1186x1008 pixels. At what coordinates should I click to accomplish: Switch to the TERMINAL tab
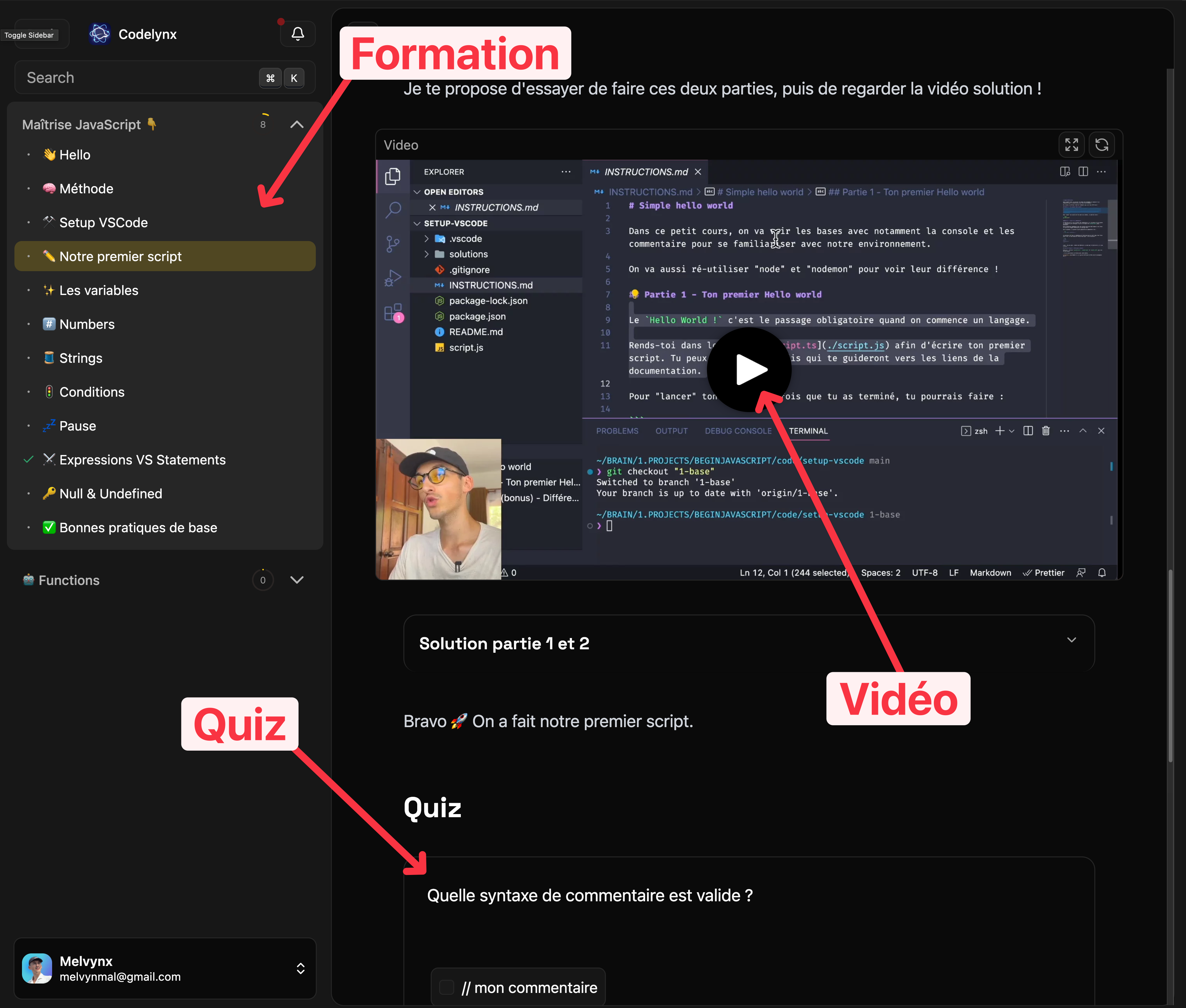coord(808,431)
